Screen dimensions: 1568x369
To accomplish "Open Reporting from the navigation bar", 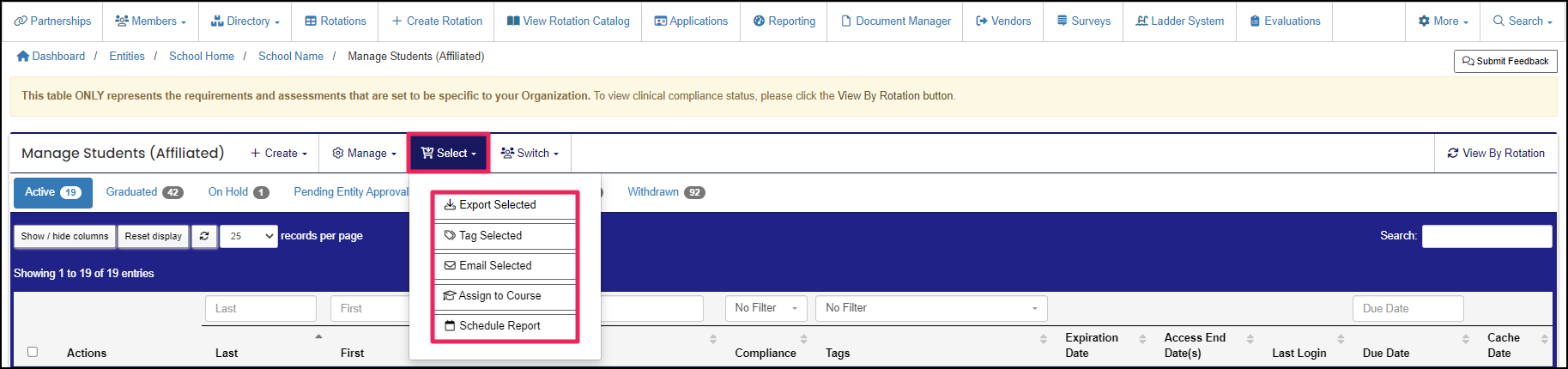I will (784, 21).
